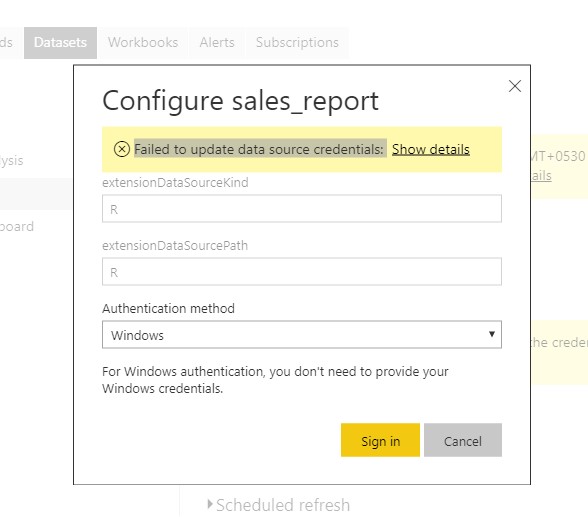The image size is (588, 517).
Task: Switch to the Datasets tab
Action: click(x=60, y=43)
